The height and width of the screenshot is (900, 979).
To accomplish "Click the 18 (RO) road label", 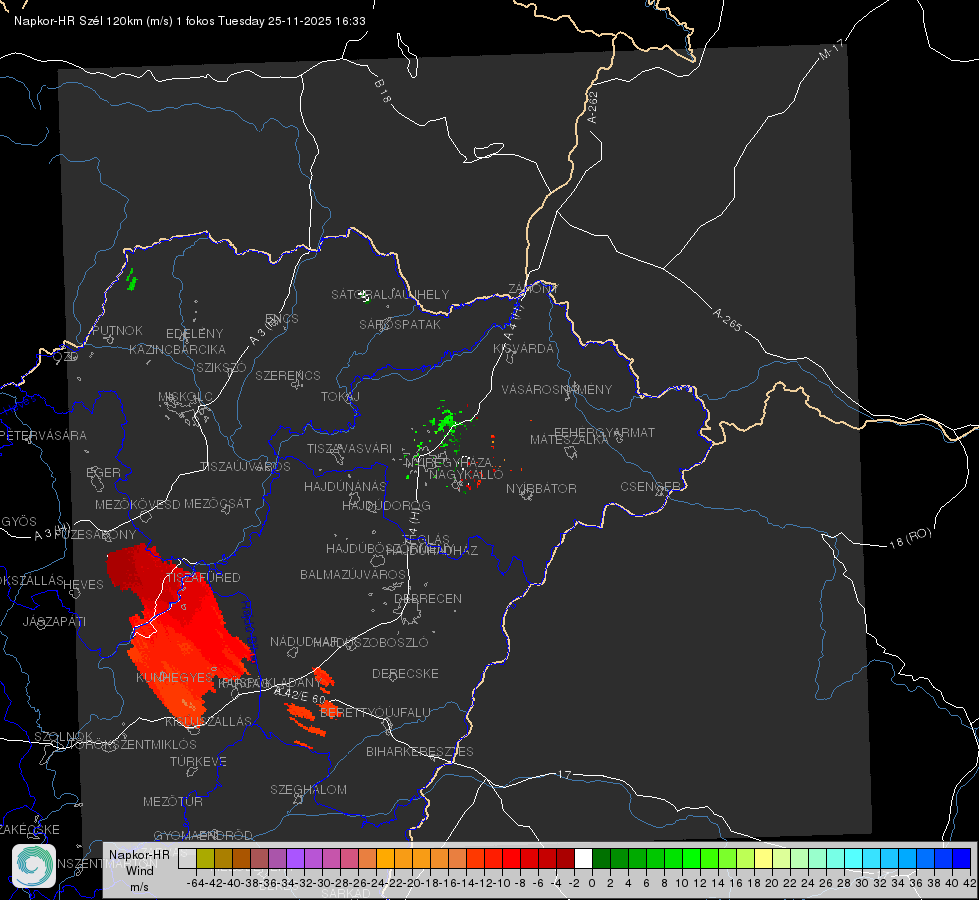I will pos(910,538).
